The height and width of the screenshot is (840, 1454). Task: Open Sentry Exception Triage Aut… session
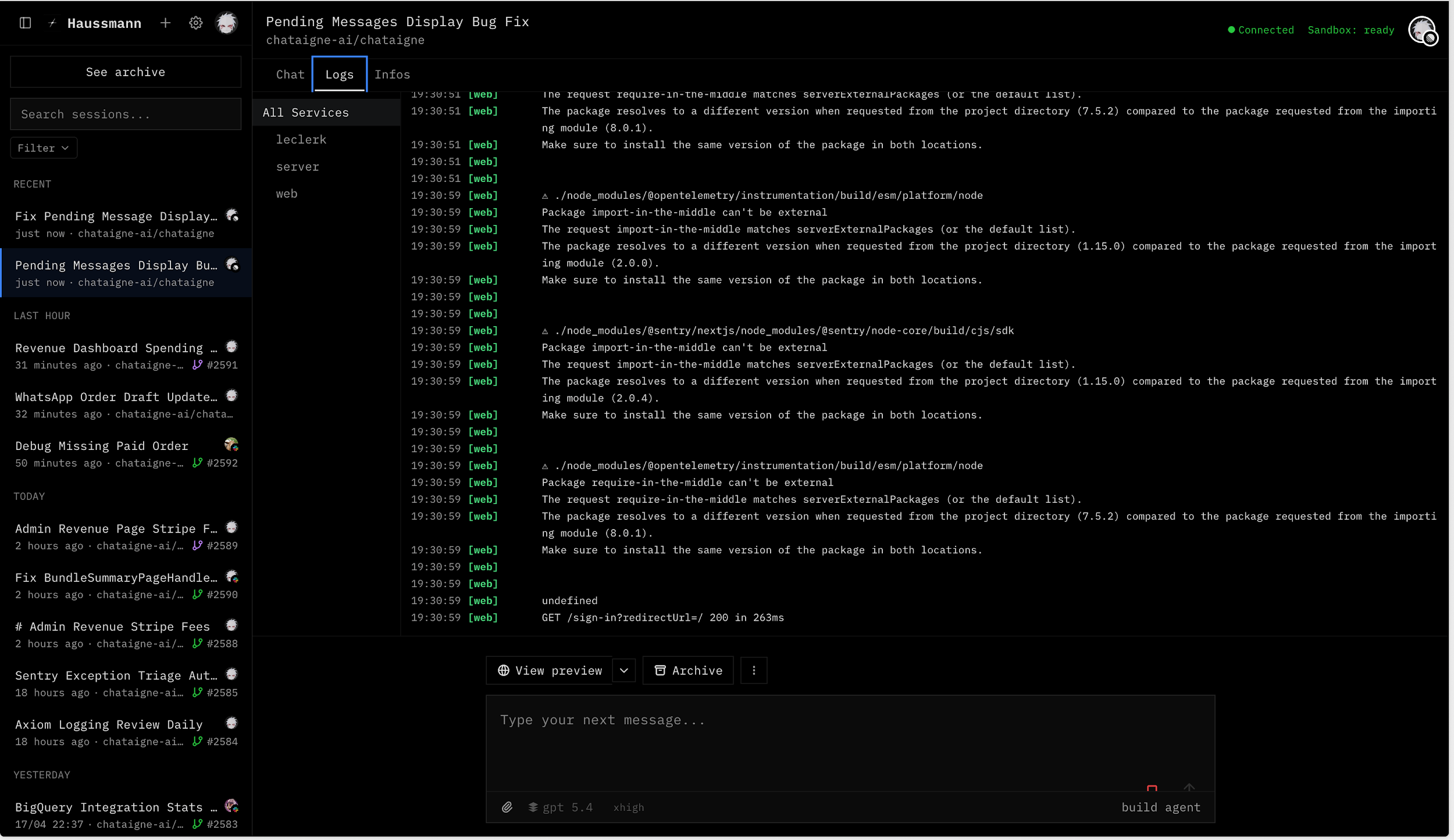[126, 683]
